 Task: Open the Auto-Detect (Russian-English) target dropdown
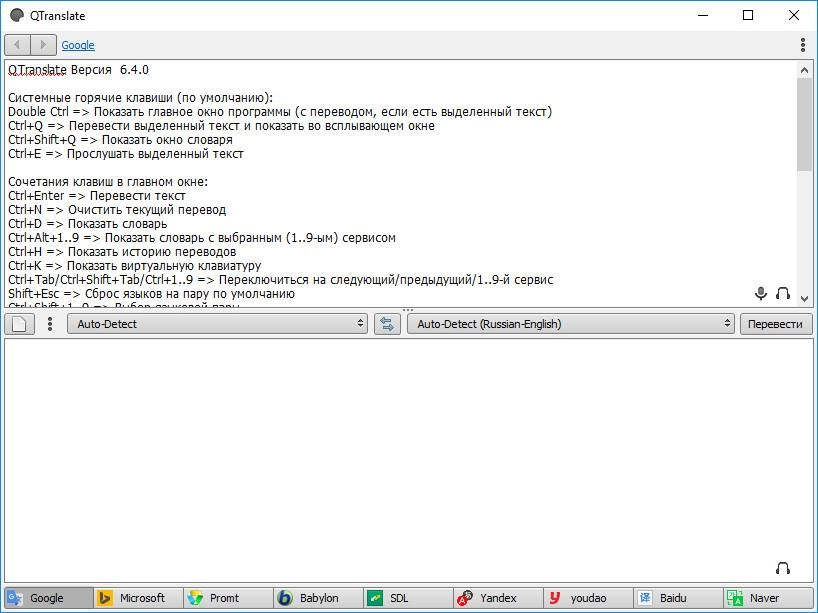pos(570,324)
